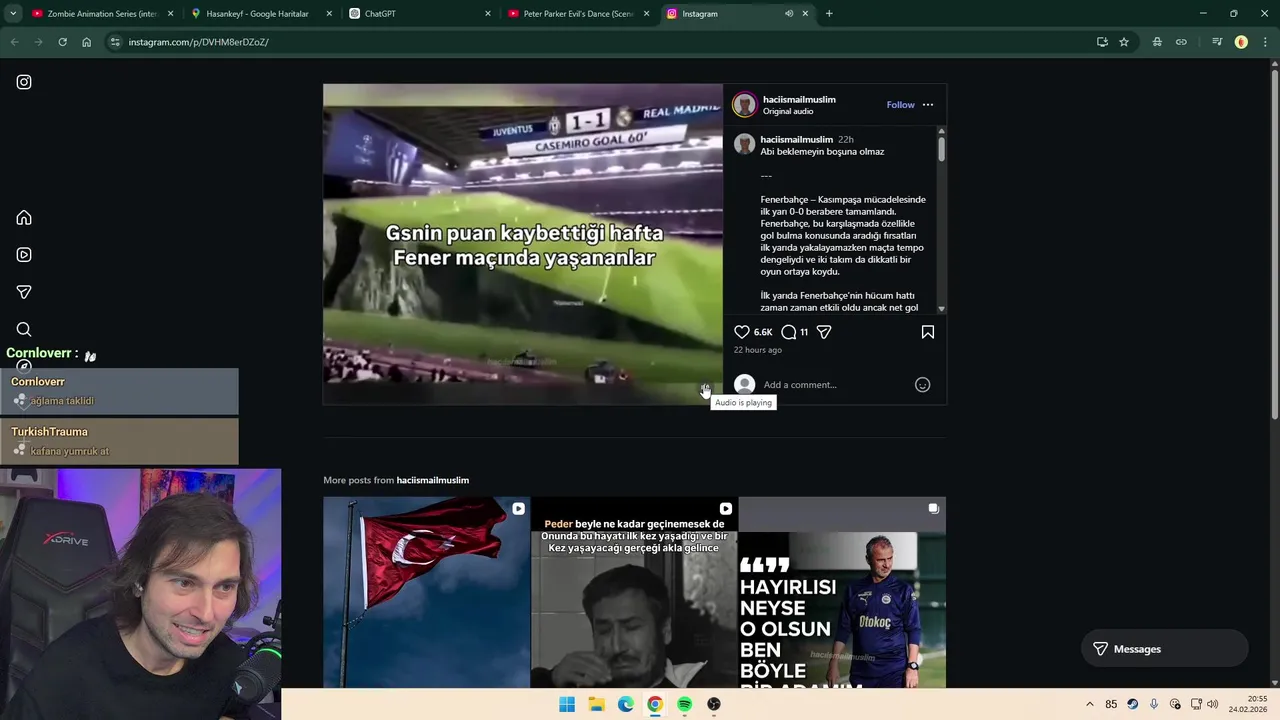Open the floating Messages button
This screenshot has height=720, width=1280.
click(1165, 649)
